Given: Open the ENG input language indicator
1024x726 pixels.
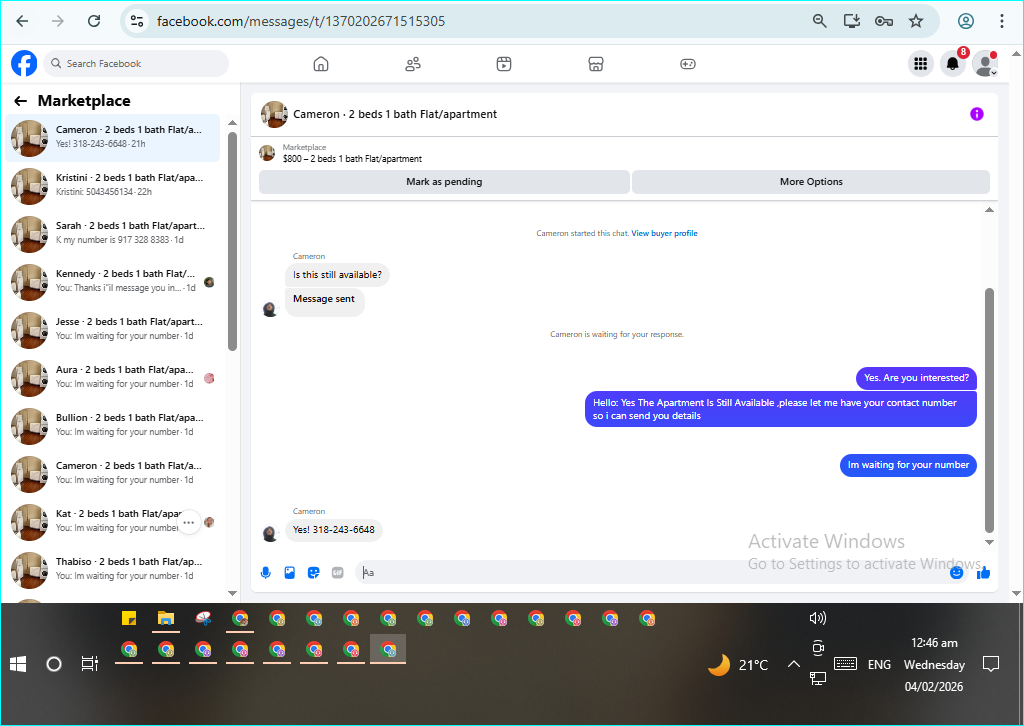Looking at the screenshot, I should pyautogui.click(x=879, y=665).
